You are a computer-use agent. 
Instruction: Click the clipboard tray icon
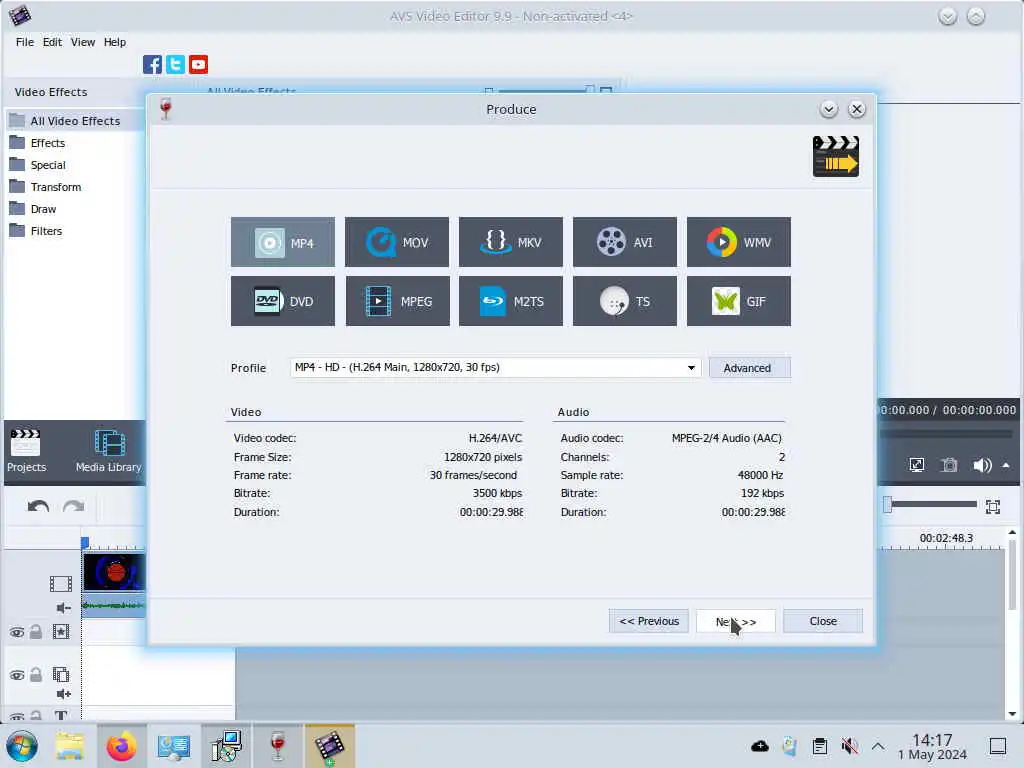tap(820, 746)
